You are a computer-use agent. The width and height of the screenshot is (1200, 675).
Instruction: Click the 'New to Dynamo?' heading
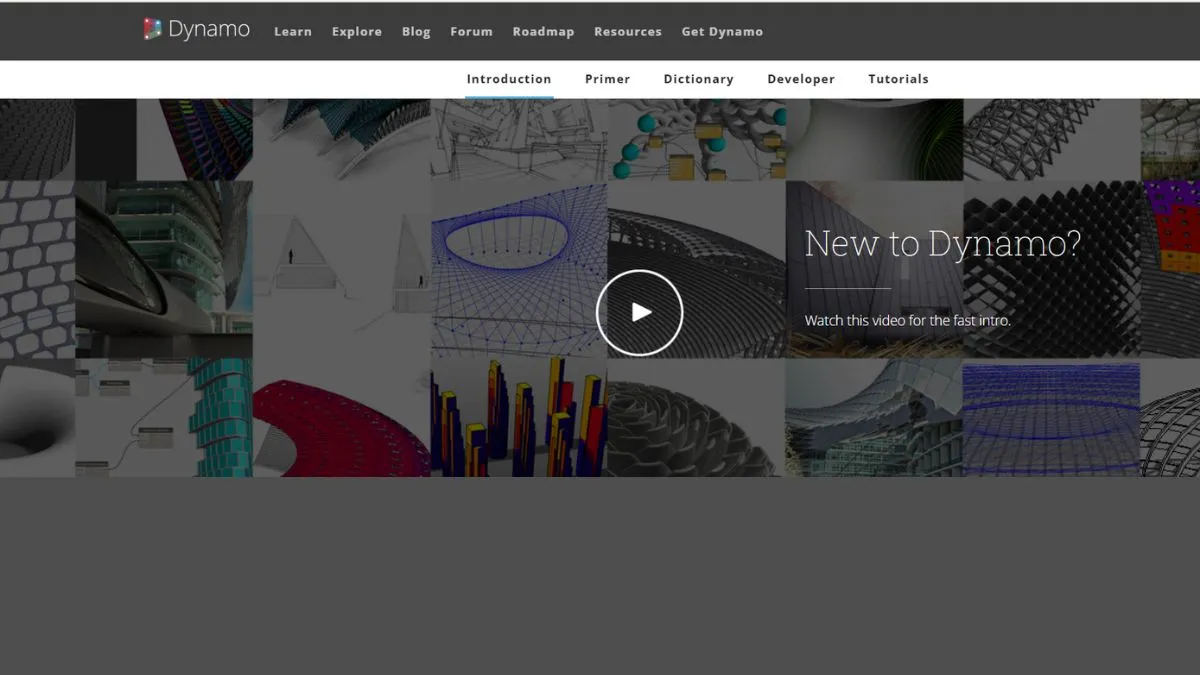[x=943, y=243]
